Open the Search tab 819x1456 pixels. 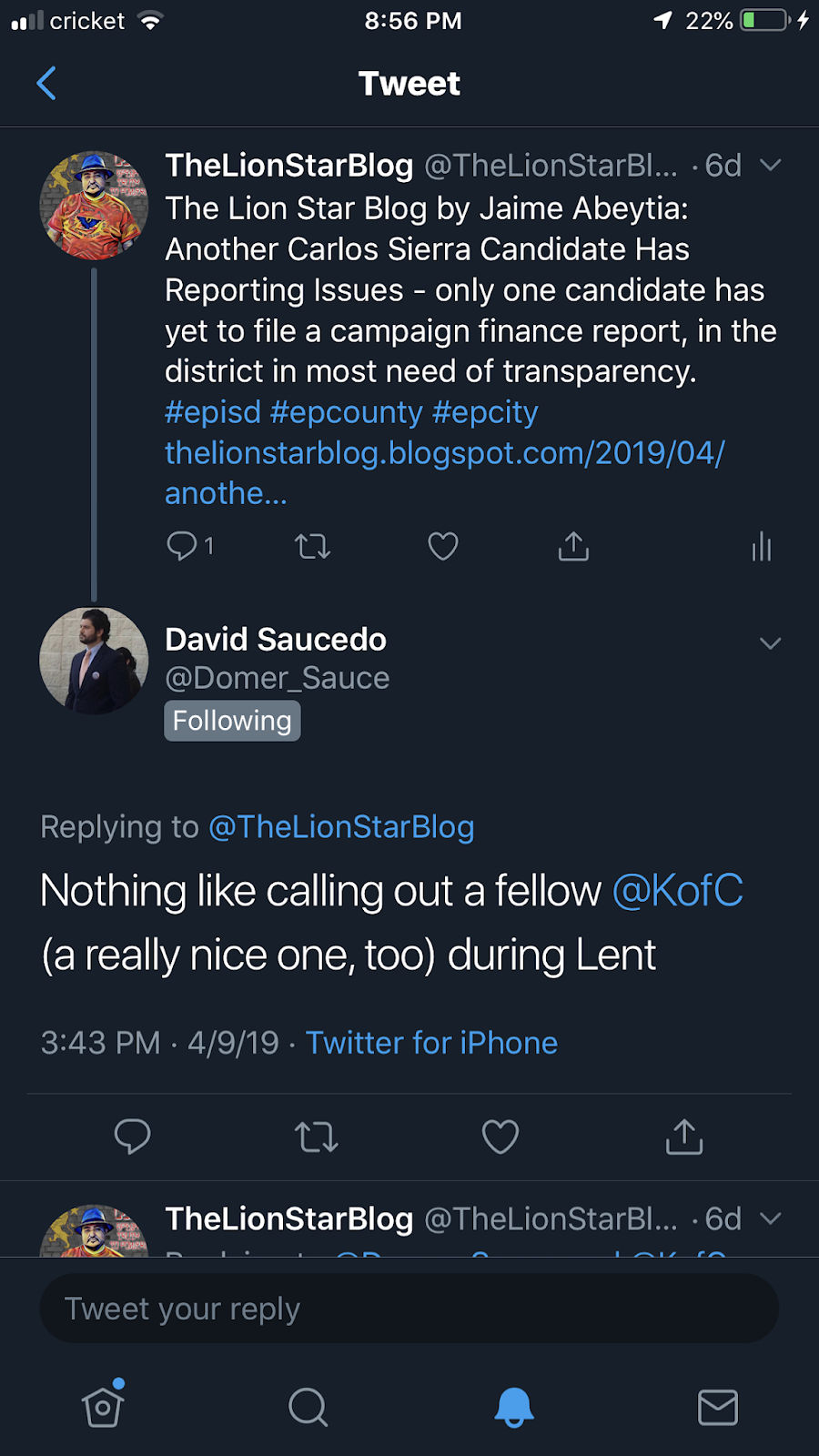coord(308,1407)
